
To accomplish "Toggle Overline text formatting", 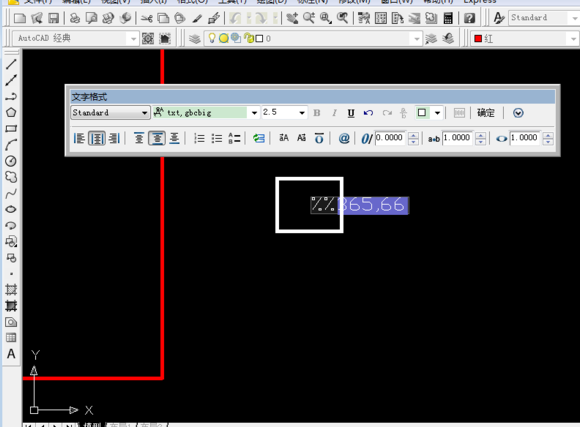I will (319, 138).
